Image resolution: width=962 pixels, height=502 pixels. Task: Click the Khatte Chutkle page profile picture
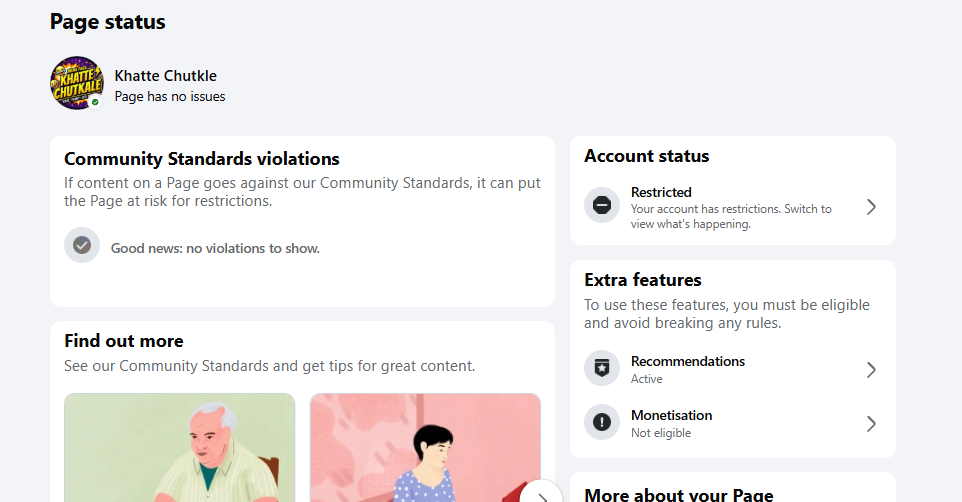pos(77,83)
